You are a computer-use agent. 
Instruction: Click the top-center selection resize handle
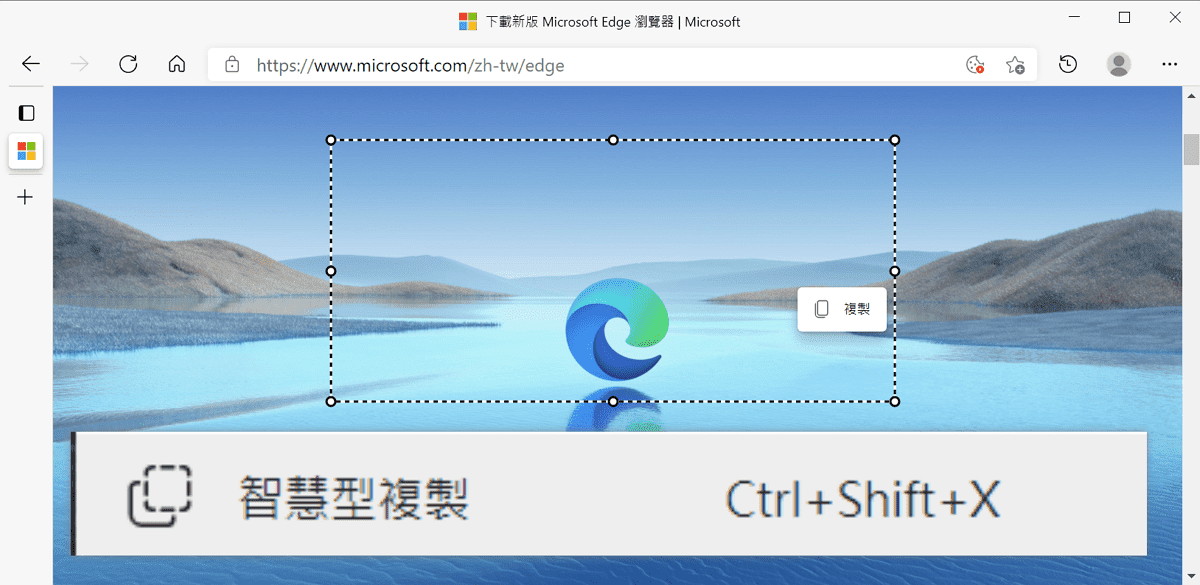click(612, 140)
